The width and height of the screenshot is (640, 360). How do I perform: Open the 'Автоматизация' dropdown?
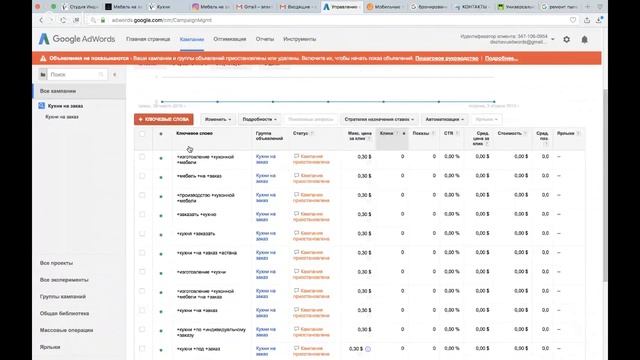tap(444, 119)
